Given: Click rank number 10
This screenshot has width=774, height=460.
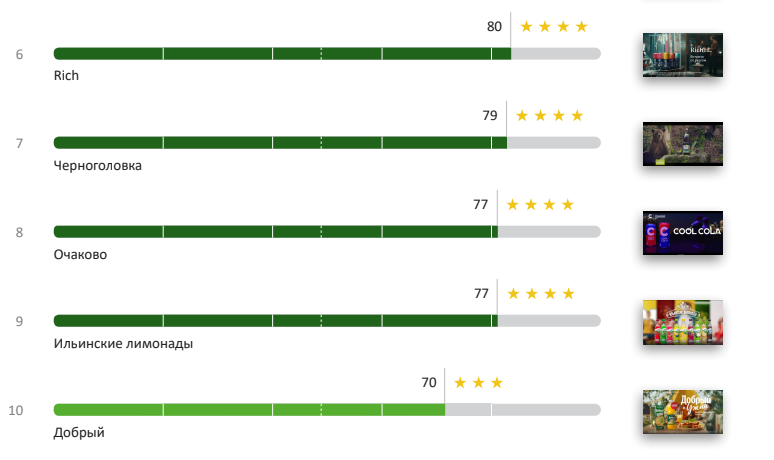Looking at the screenshot, I should click(x=16, y=410).
